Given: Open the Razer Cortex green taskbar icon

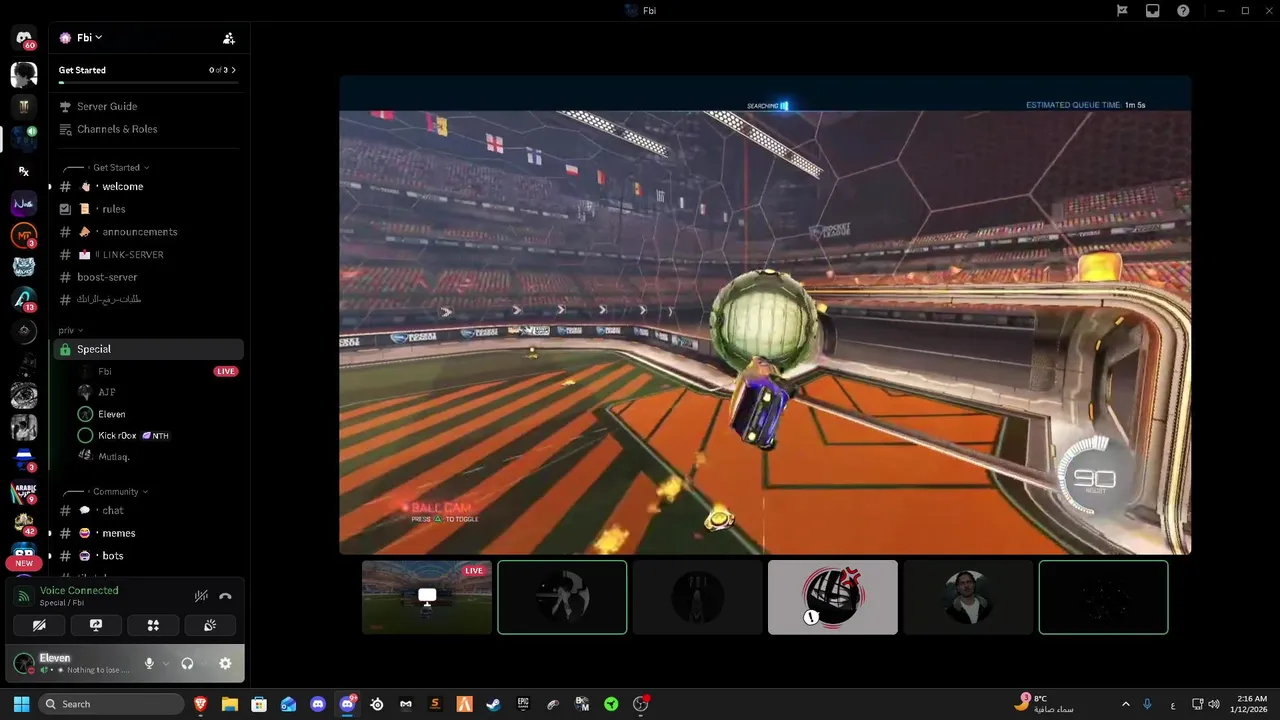Looking at the screenshot, I should pyautogui.click(x=611, y=704).
